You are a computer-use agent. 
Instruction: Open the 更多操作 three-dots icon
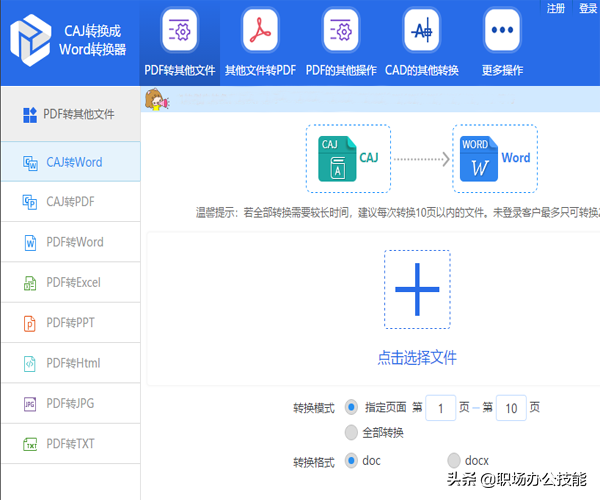[x=502, y=31]
